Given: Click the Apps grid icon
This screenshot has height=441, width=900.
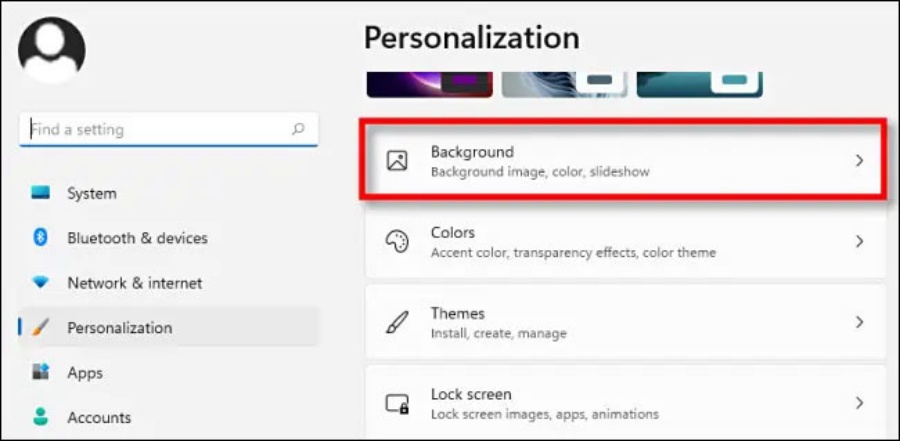Looking at the screenshot, I should click(40, 372).
